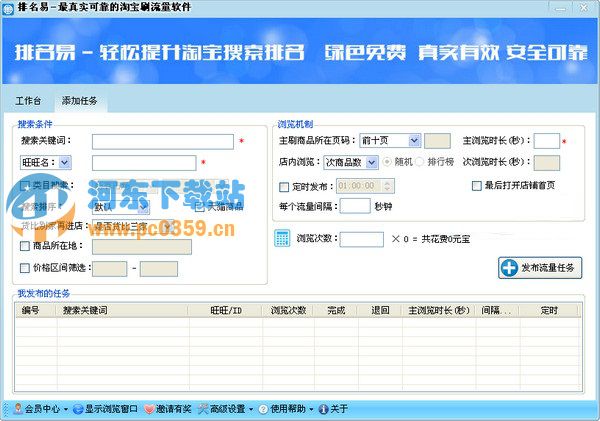Click the 间隔 column header
This screenshot has height=421, width=600.
coord(497,310)
